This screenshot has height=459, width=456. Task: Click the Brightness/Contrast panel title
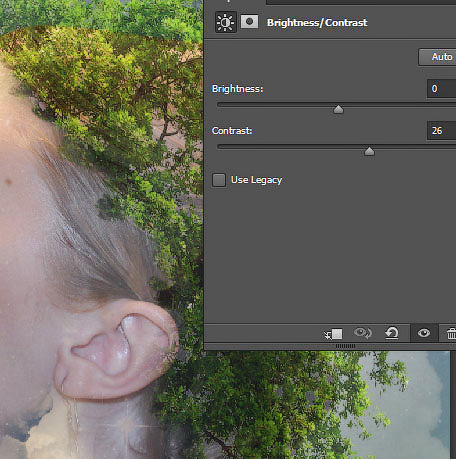(317, 23)
